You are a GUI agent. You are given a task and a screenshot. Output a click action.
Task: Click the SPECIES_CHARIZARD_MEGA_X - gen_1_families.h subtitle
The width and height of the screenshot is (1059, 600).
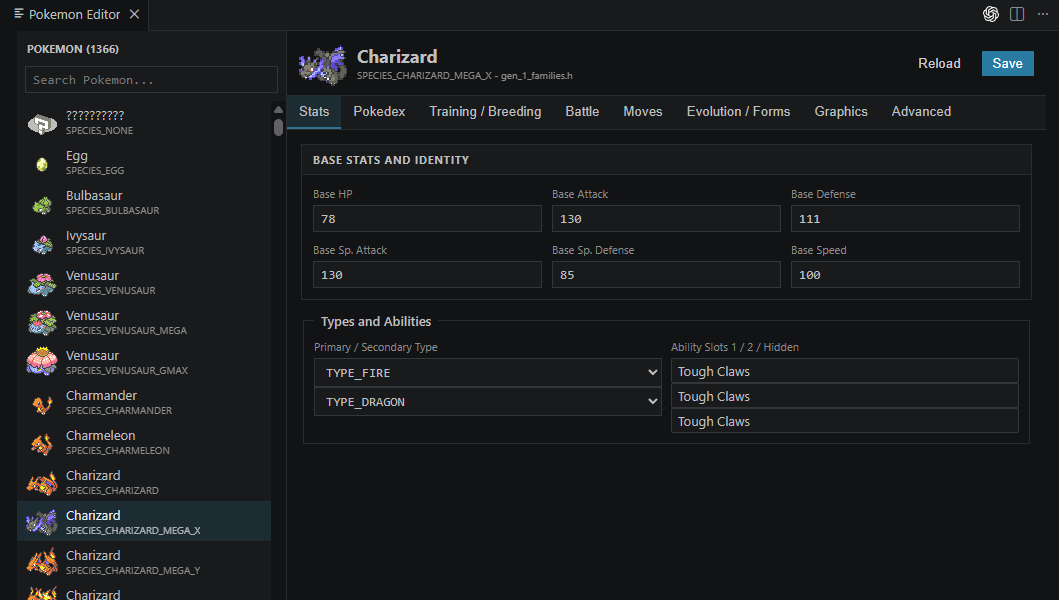(x=465, y=76)
